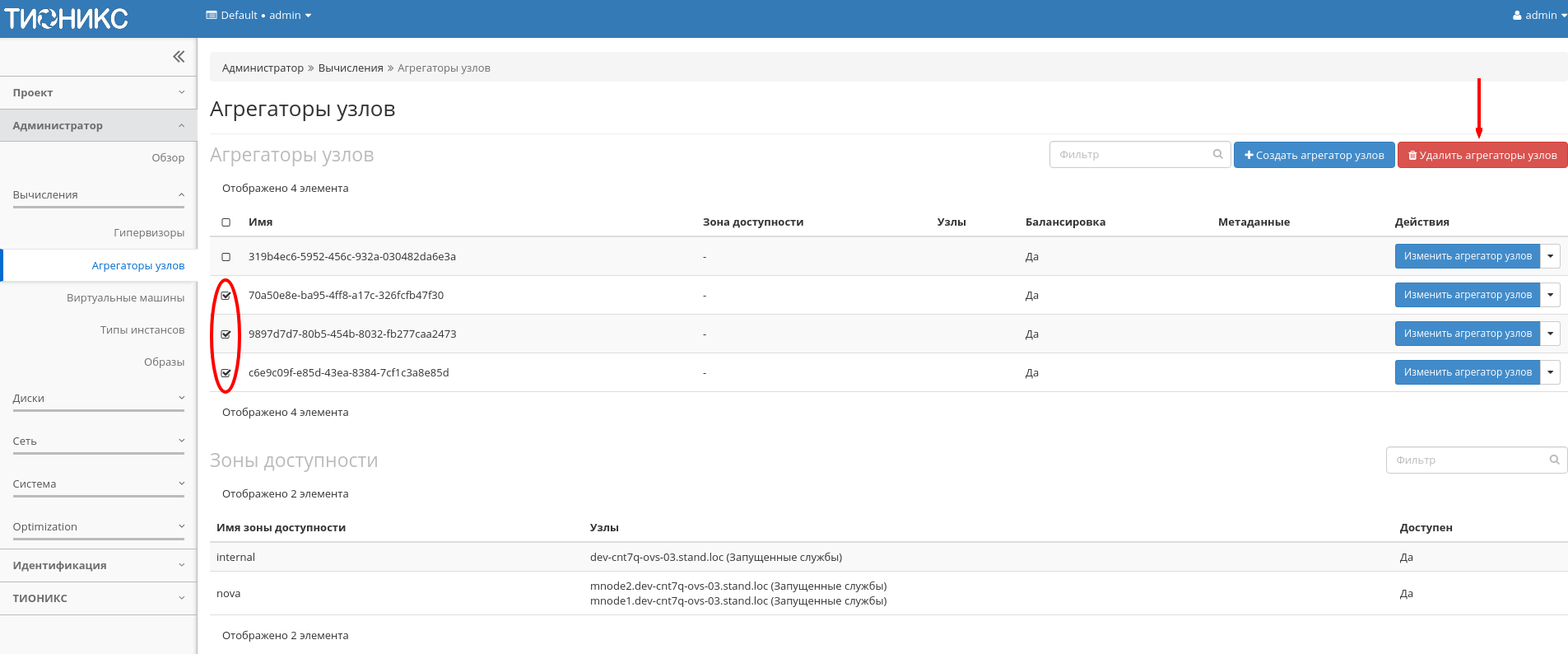Expand the Диски section in sidebar
The image size is (1568, 654).
(98, 399)
